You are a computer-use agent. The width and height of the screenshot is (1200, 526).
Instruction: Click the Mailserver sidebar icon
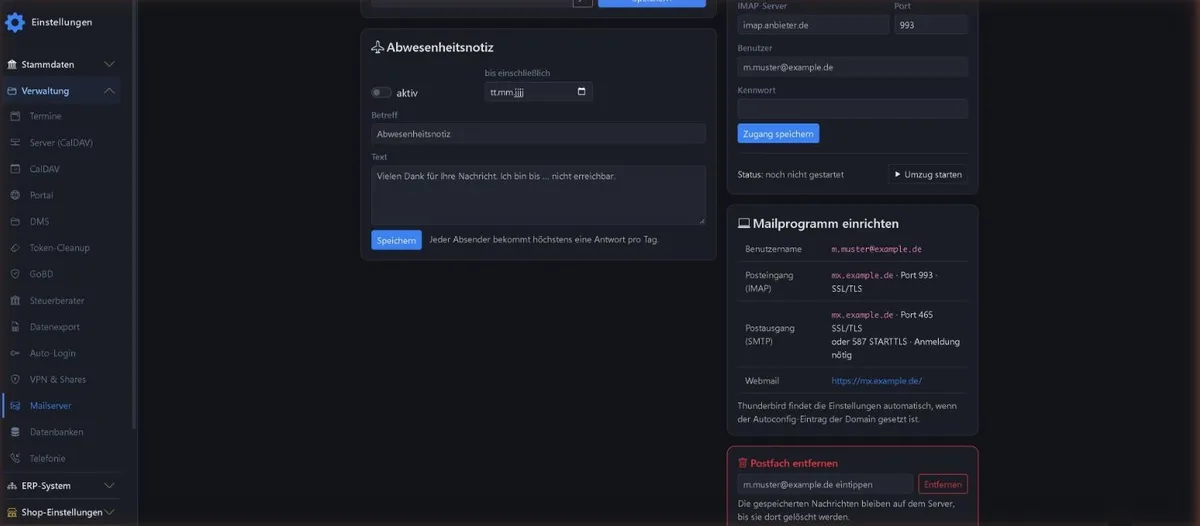15,406
